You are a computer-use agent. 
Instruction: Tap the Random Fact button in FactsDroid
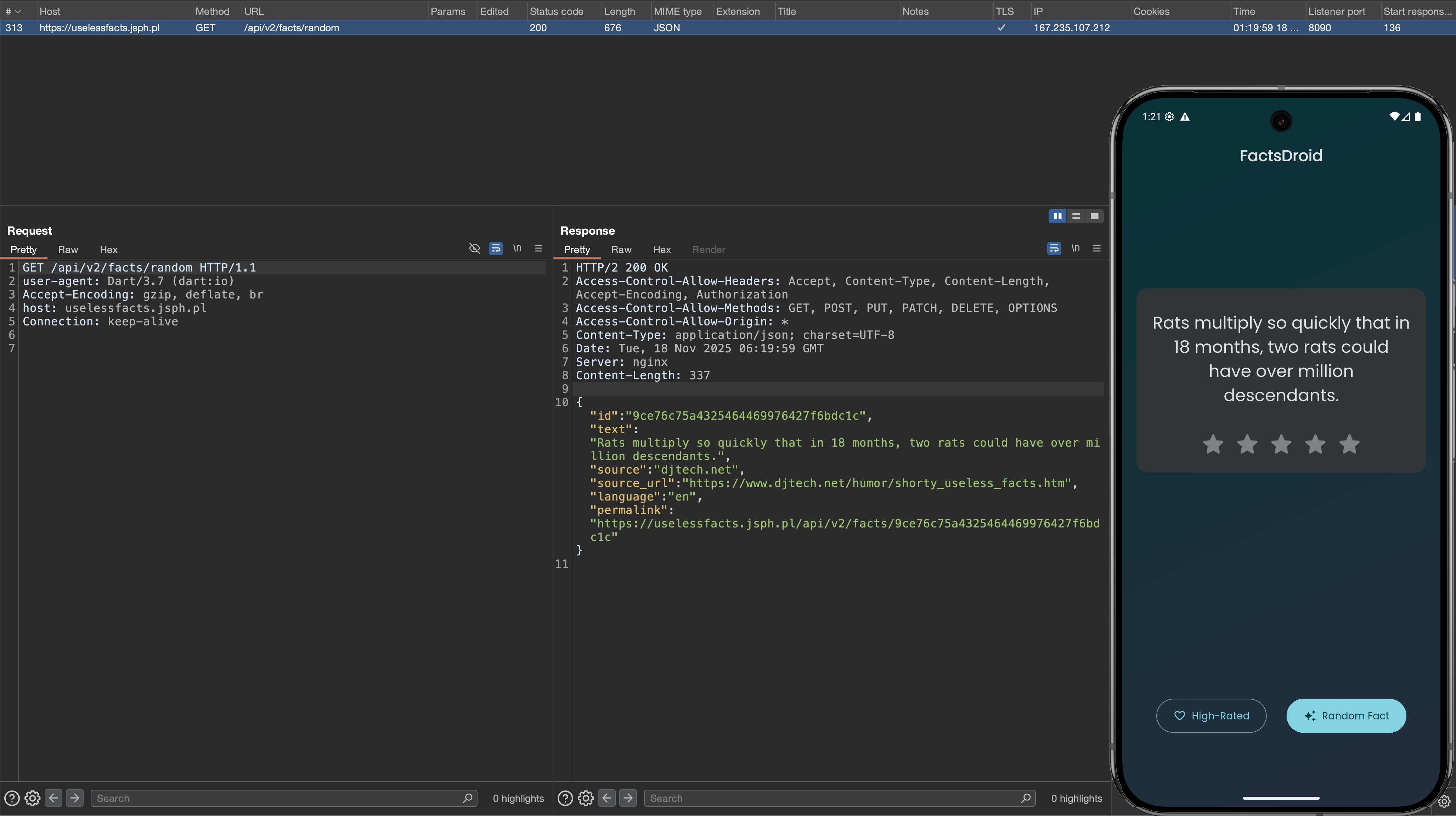1346,715
